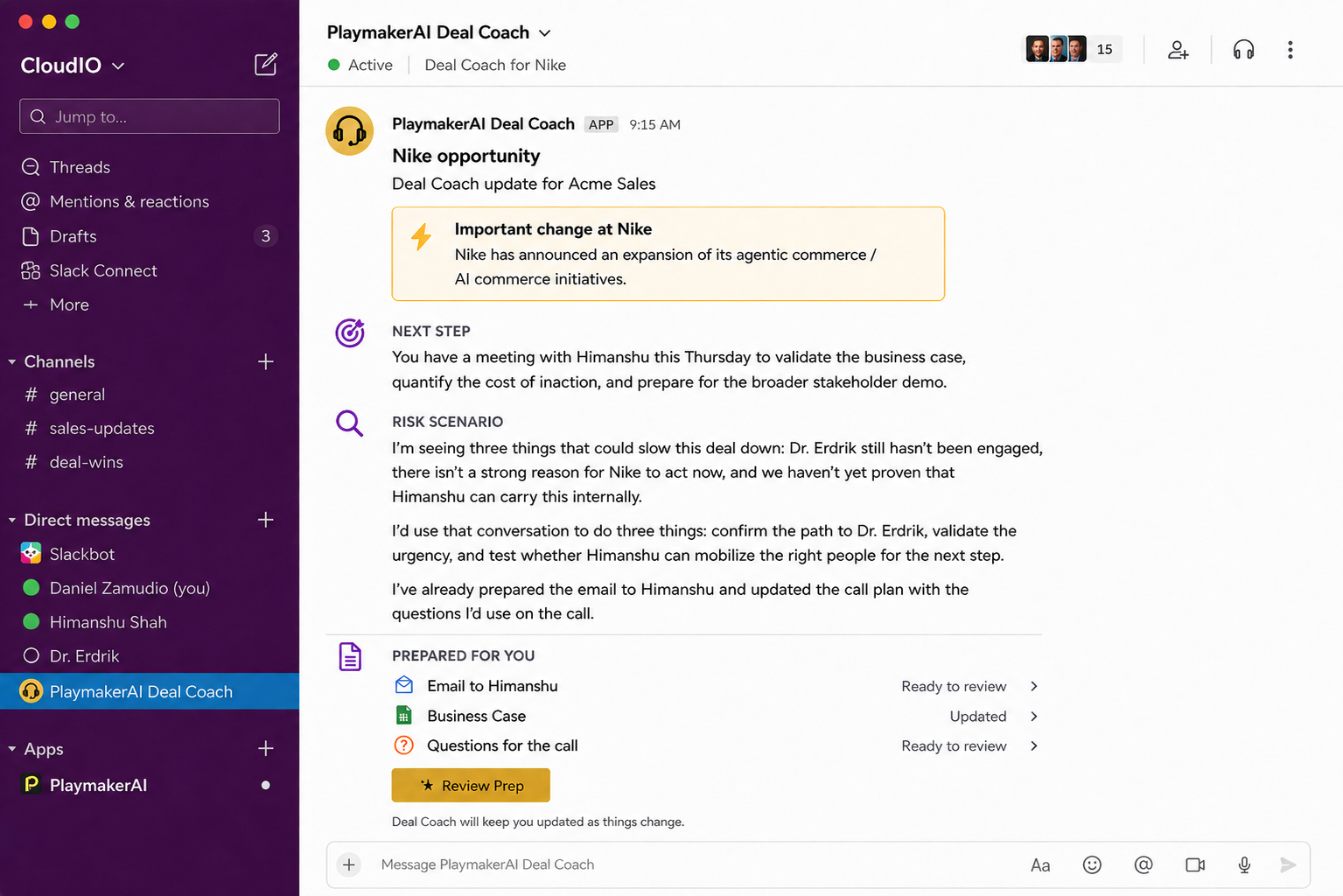Screen dimensions: 1343x896
Task: Collapse the Apps section
Action: [x=12, y=749]
